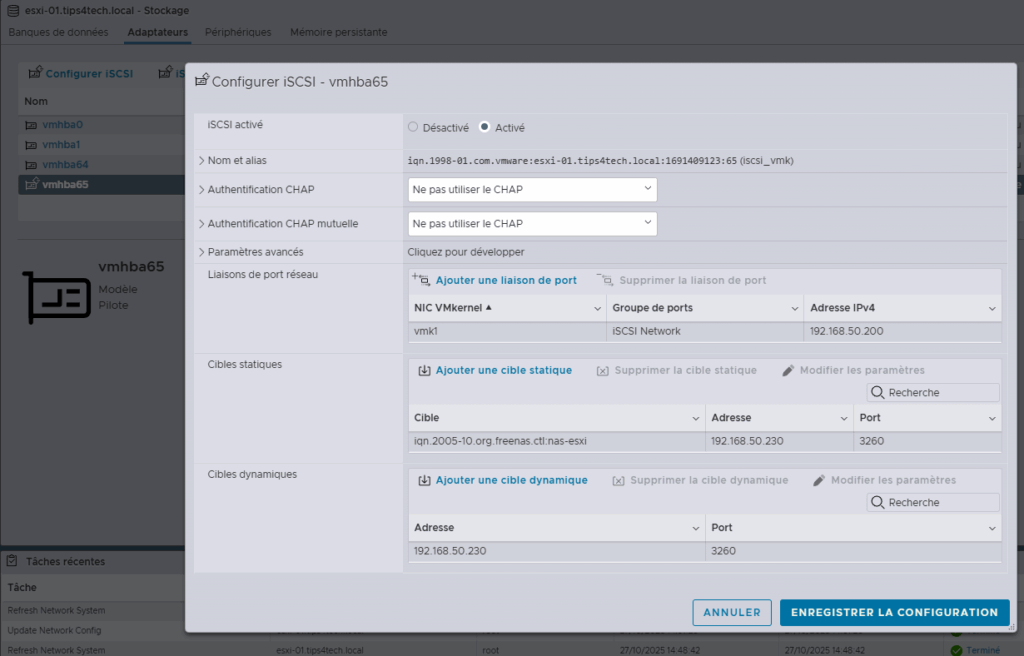Open the Authentification CHAP dropdown
The image size is (1024, 656).
(532, 189)
